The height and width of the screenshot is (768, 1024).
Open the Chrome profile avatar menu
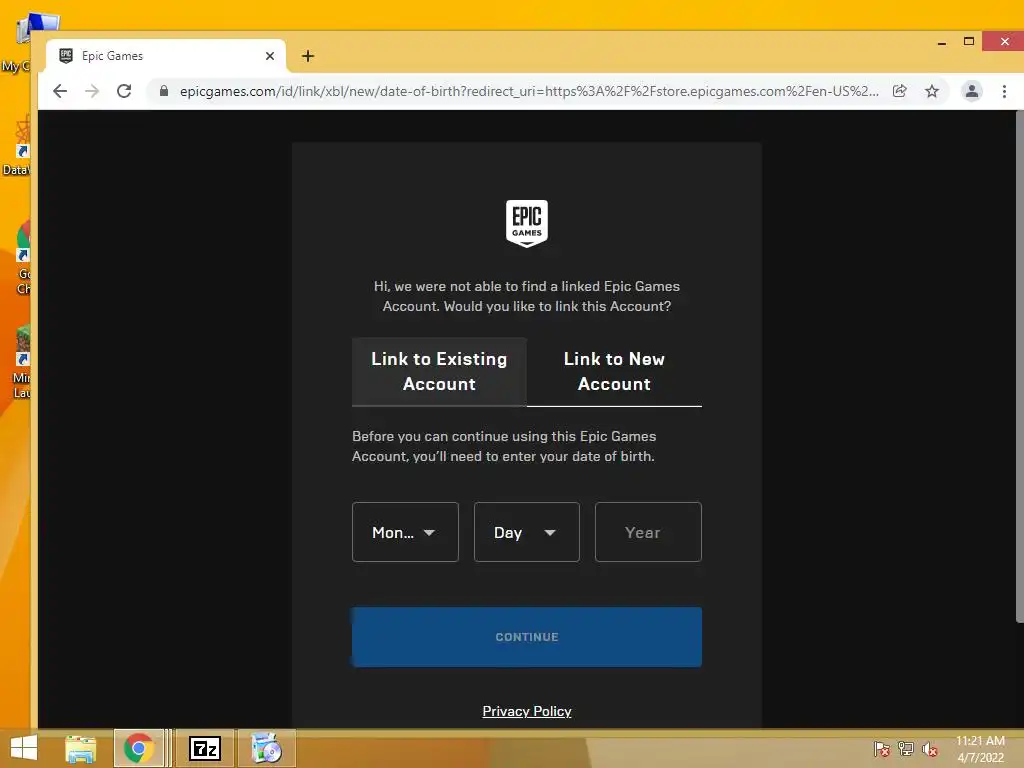(972, 91)
